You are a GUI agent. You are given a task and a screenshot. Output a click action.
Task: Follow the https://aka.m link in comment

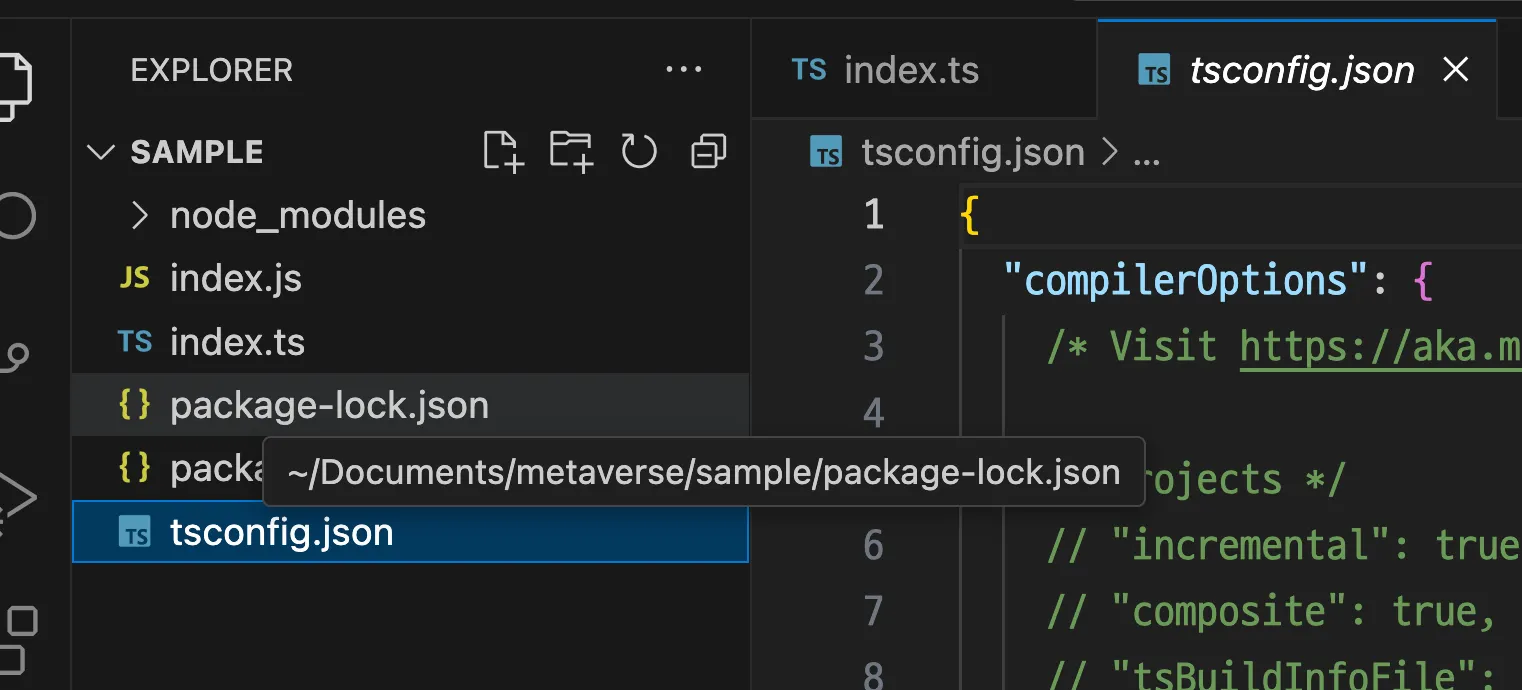point(1380,346)
